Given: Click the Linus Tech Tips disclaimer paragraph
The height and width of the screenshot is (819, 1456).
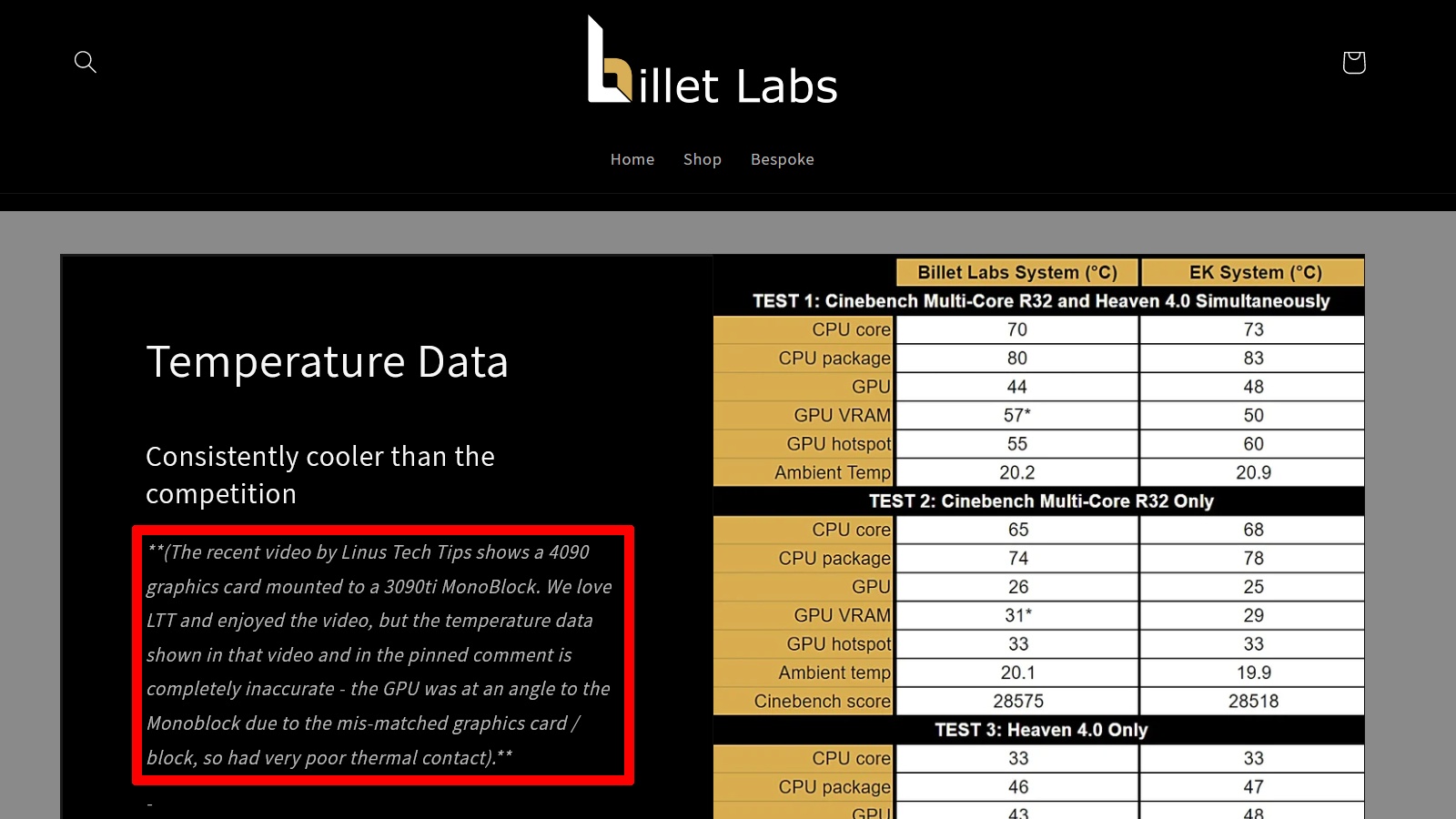Looking at the screenshot, I should point(380,655).
